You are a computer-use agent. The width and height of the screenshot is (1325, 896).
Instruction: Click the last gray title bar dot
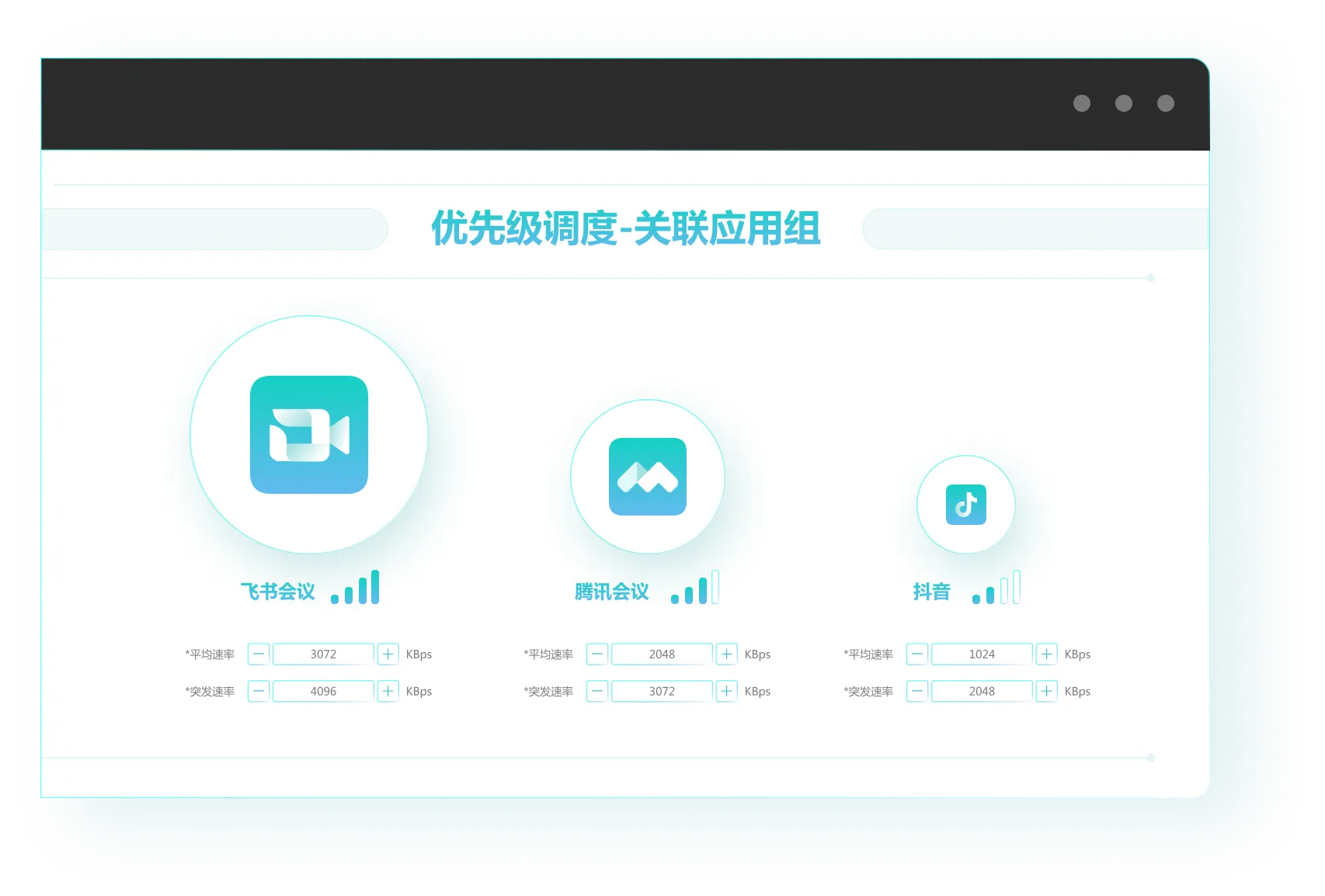tap(1166, 103)
